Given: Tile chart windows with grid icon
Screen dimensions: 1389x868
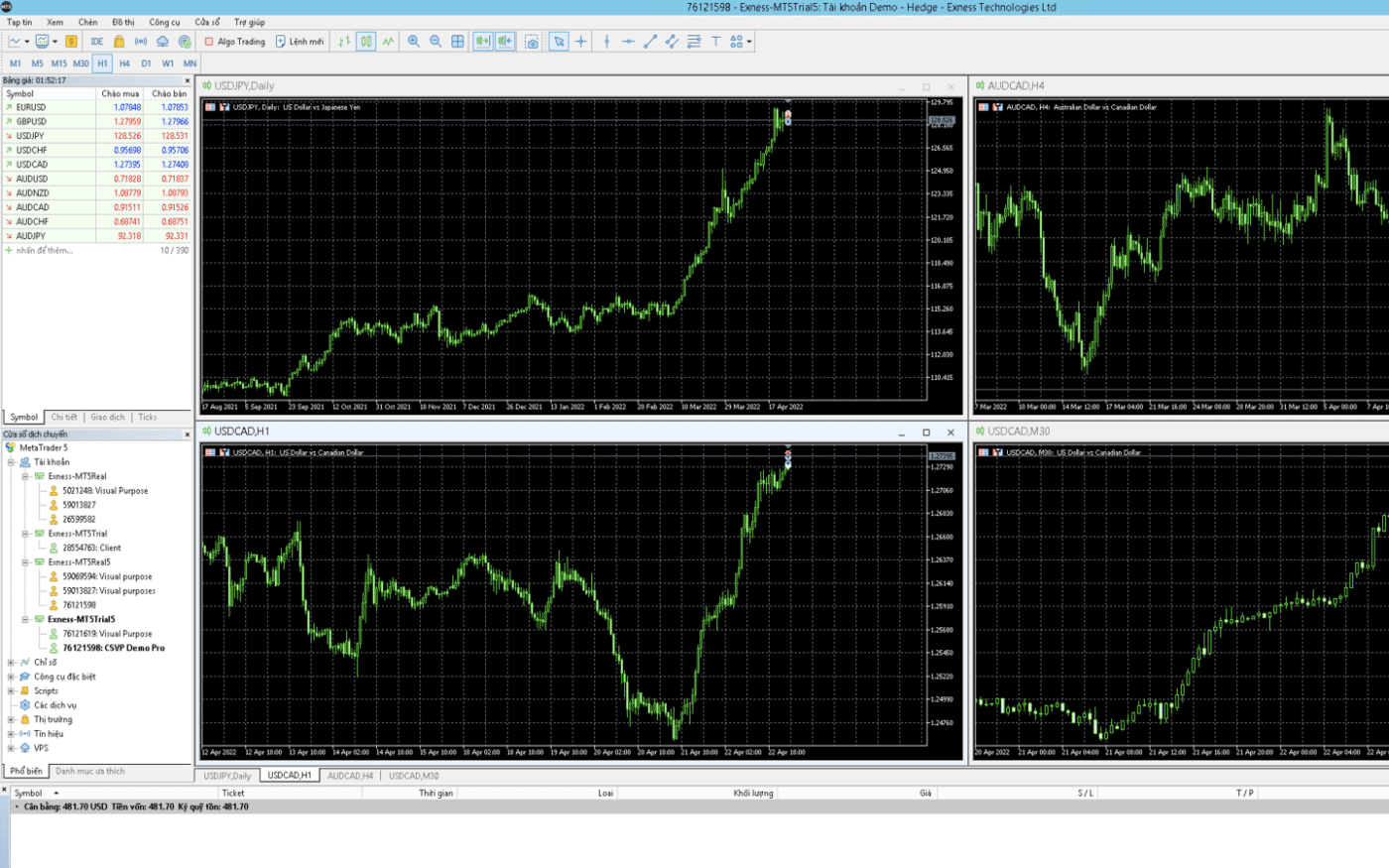Looking at the screenshot, I should click(x=457, y=42).
